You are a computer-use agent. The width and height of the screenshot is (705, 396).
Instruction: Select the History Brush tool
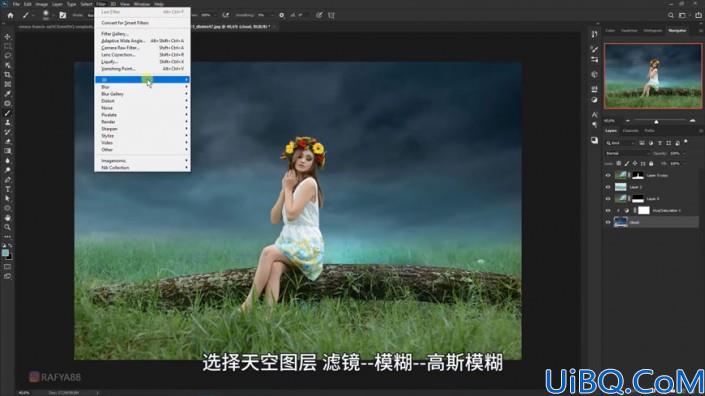click(x=8, y=132)
